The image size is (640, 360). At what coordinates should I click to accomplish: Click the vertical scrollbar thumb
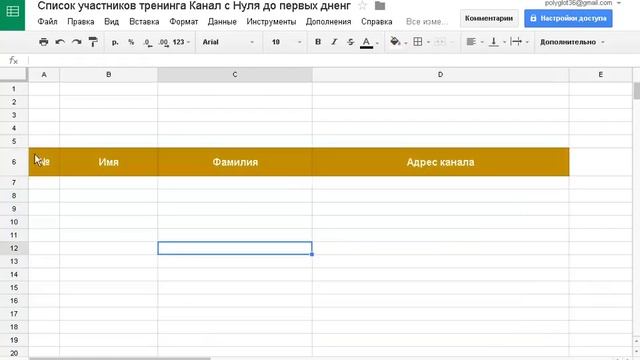636,90
